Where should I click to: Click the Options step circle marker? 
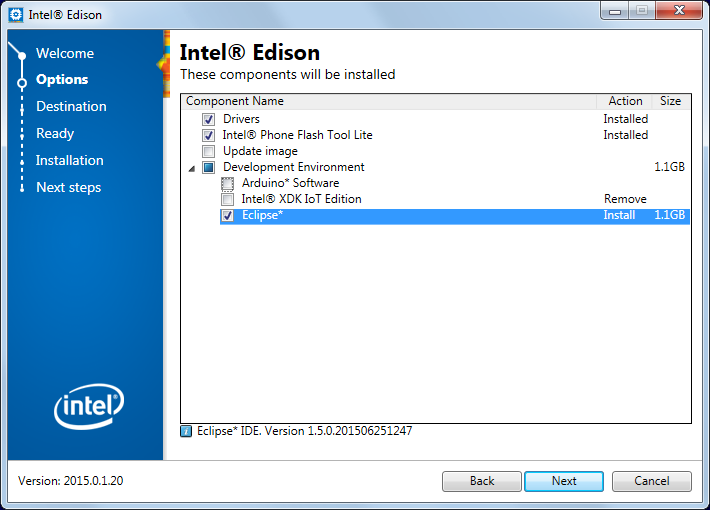coord(22,83)
